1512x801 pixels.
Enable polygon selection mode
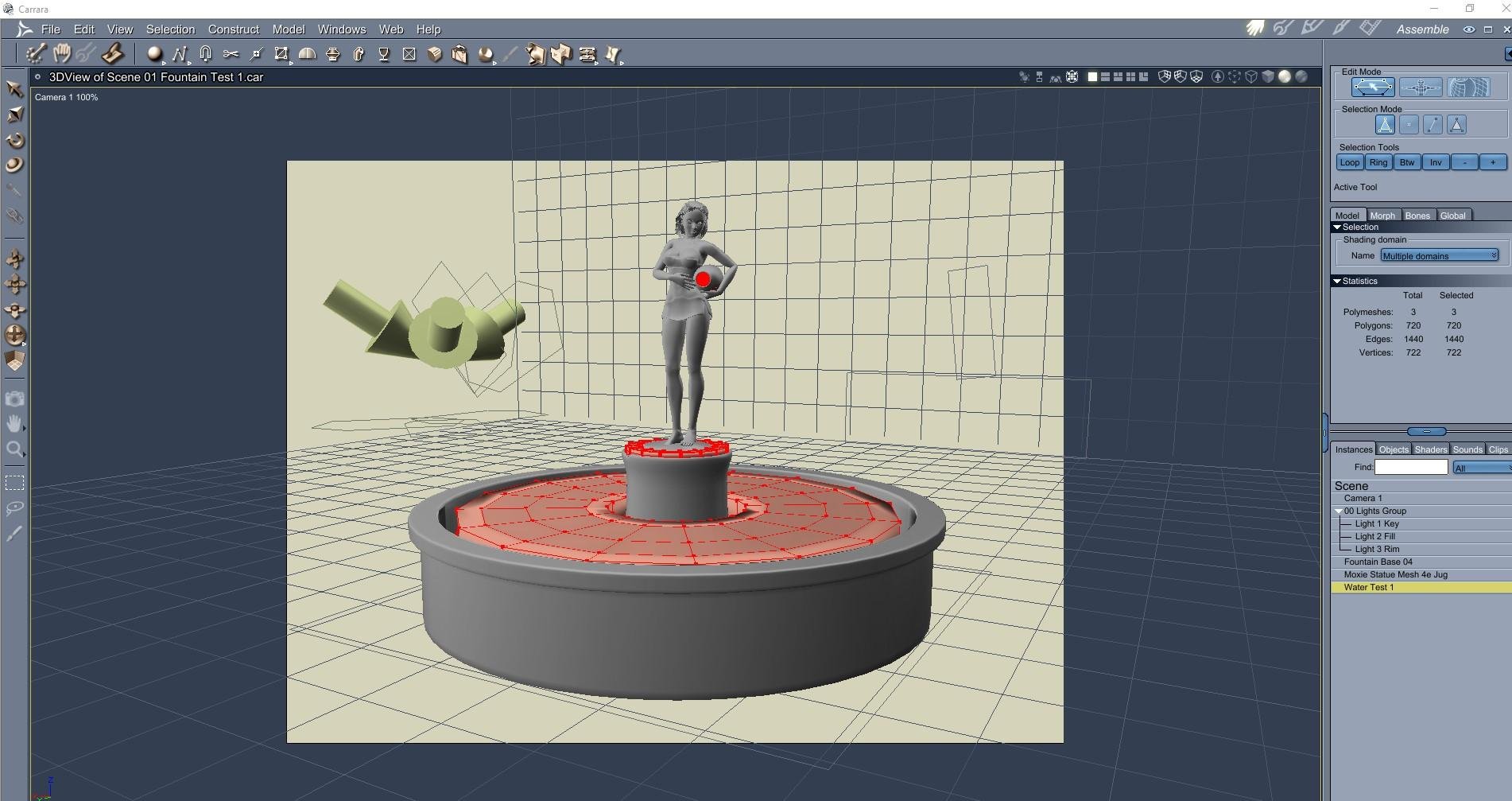(x=1456, y=125)
